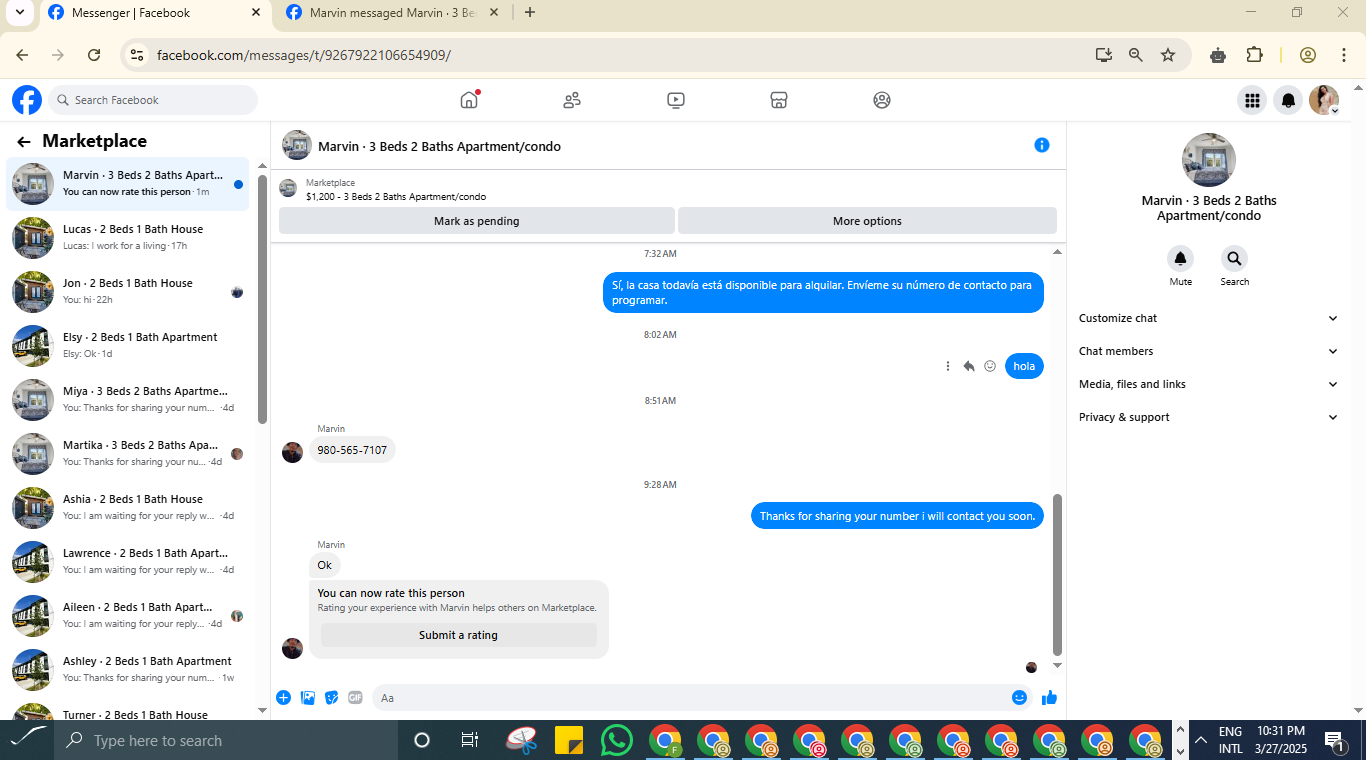Attach a file with the photo icon

(308, 698)
